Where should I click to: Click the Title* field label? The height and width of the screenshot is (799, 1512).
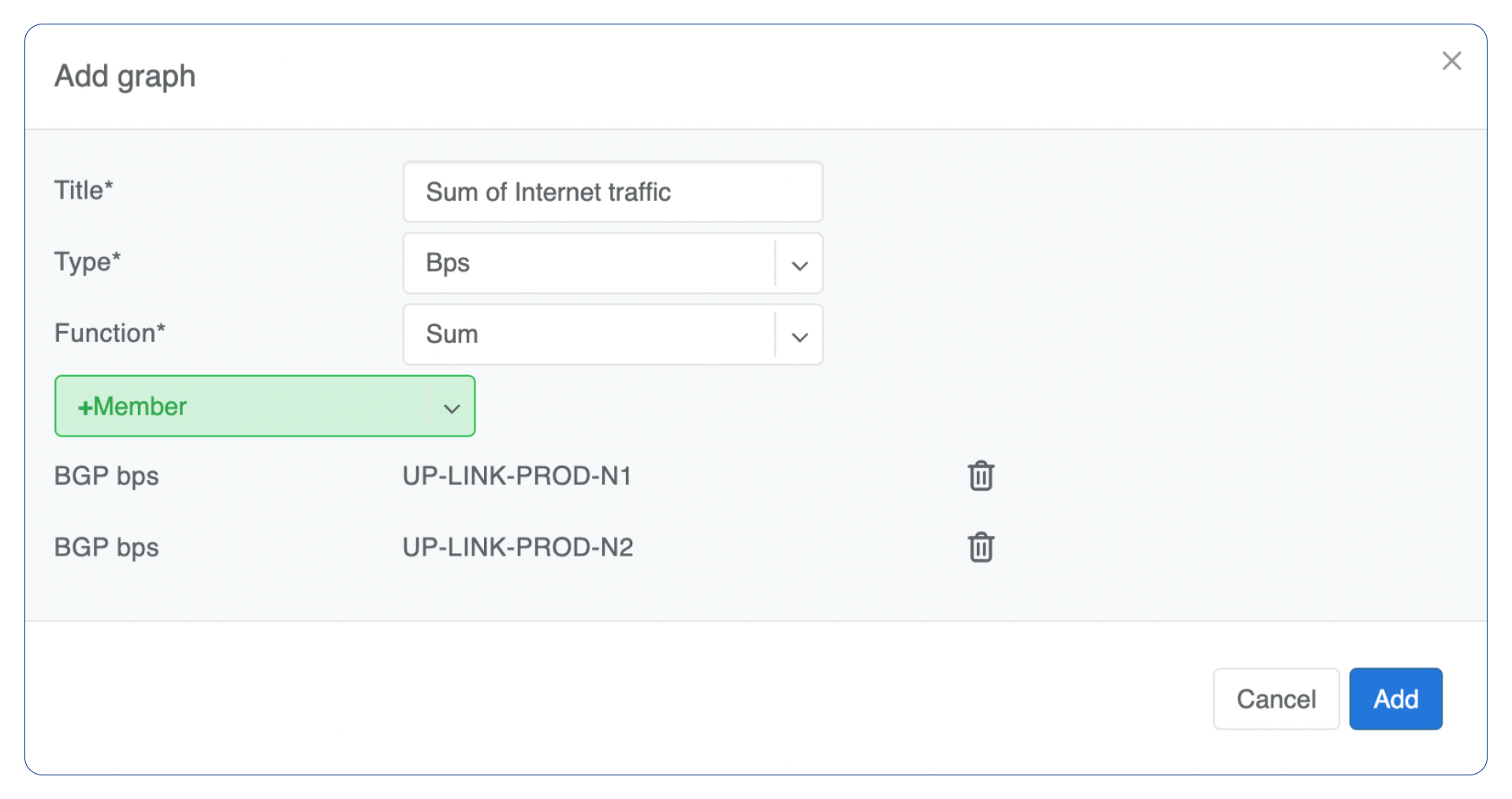(84, 191)
